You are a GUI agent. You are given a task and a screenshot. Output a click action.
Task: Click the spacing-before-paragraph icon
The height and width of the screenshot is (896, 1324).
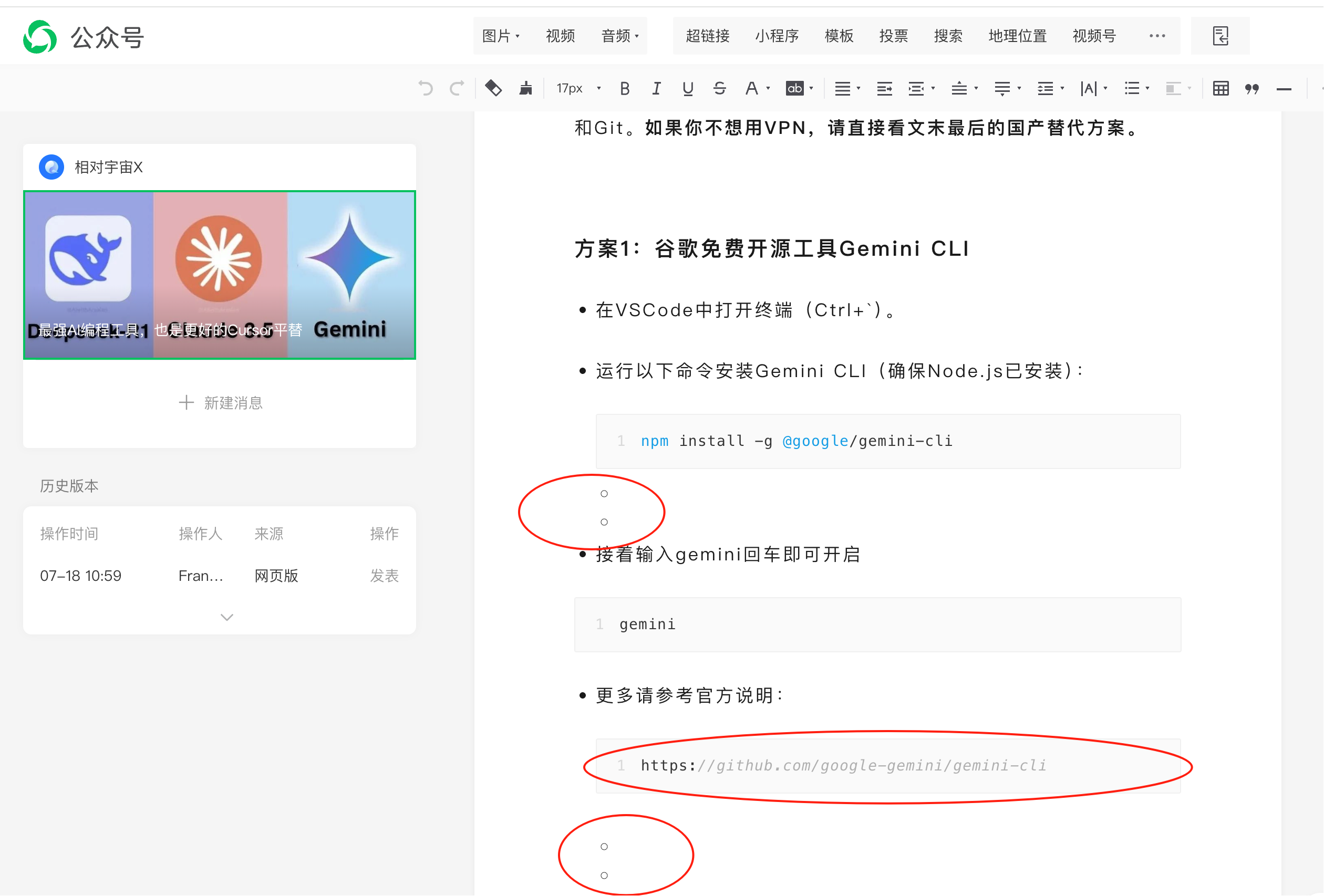click(x=959, y=88)
